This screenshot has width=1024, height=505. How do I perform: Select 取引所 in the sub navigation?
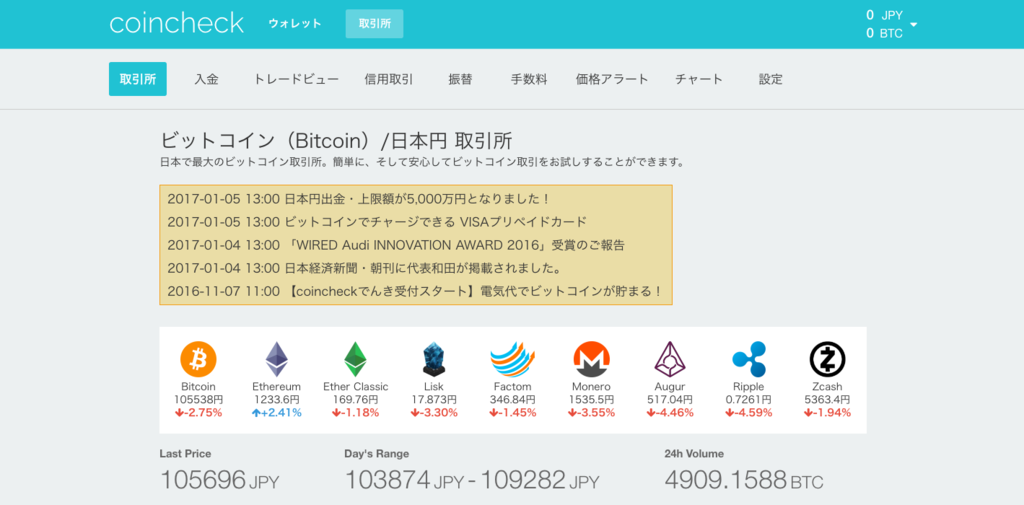click(138, 79)
